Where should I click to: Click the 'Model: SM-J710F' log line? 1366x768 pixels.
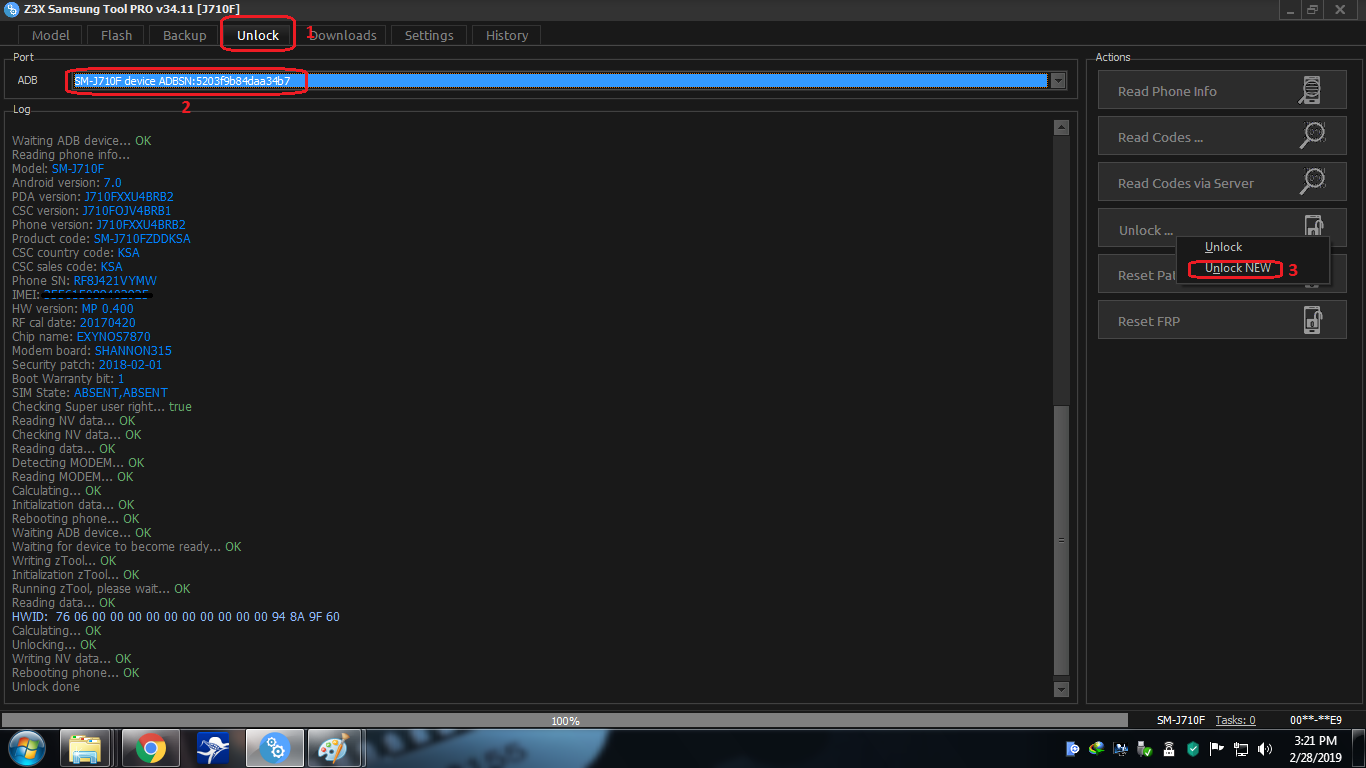58,169
